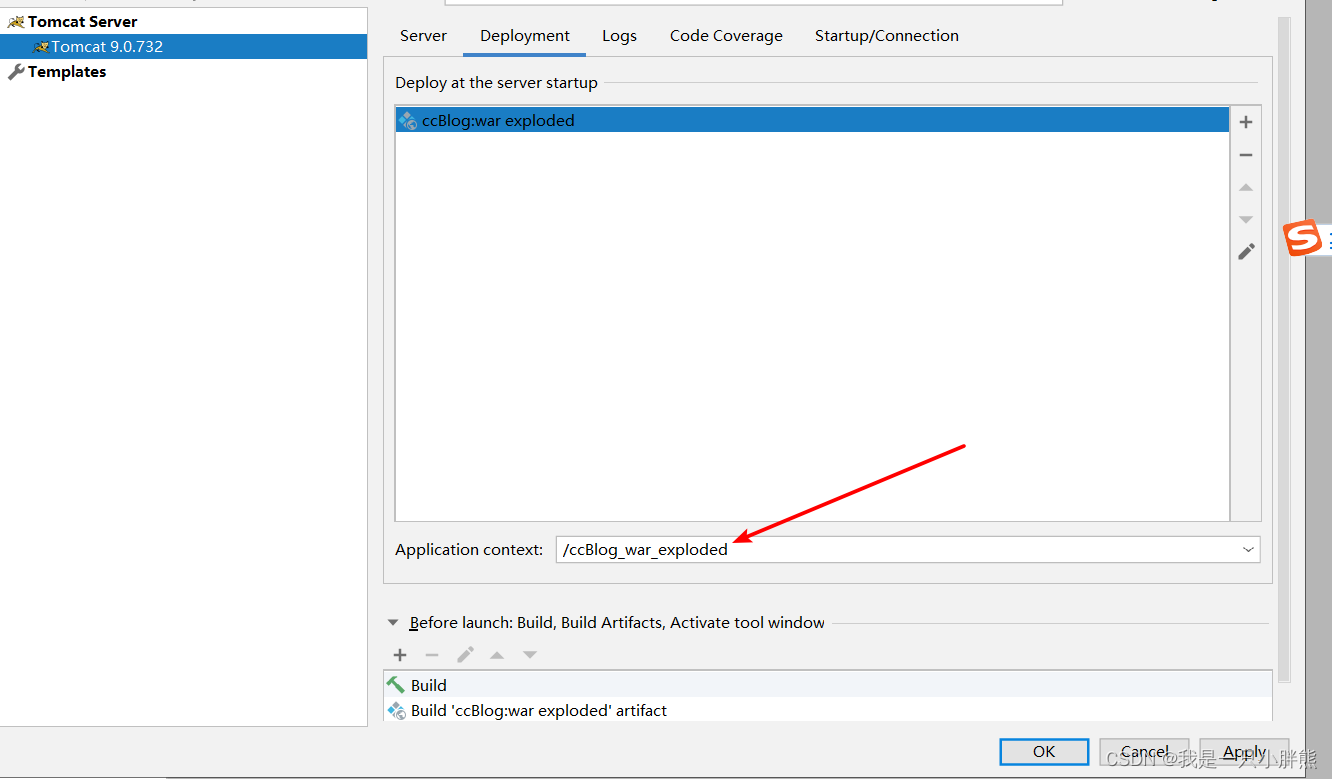Select Tomcat 9.0.732 run configuration

point(184,47)
